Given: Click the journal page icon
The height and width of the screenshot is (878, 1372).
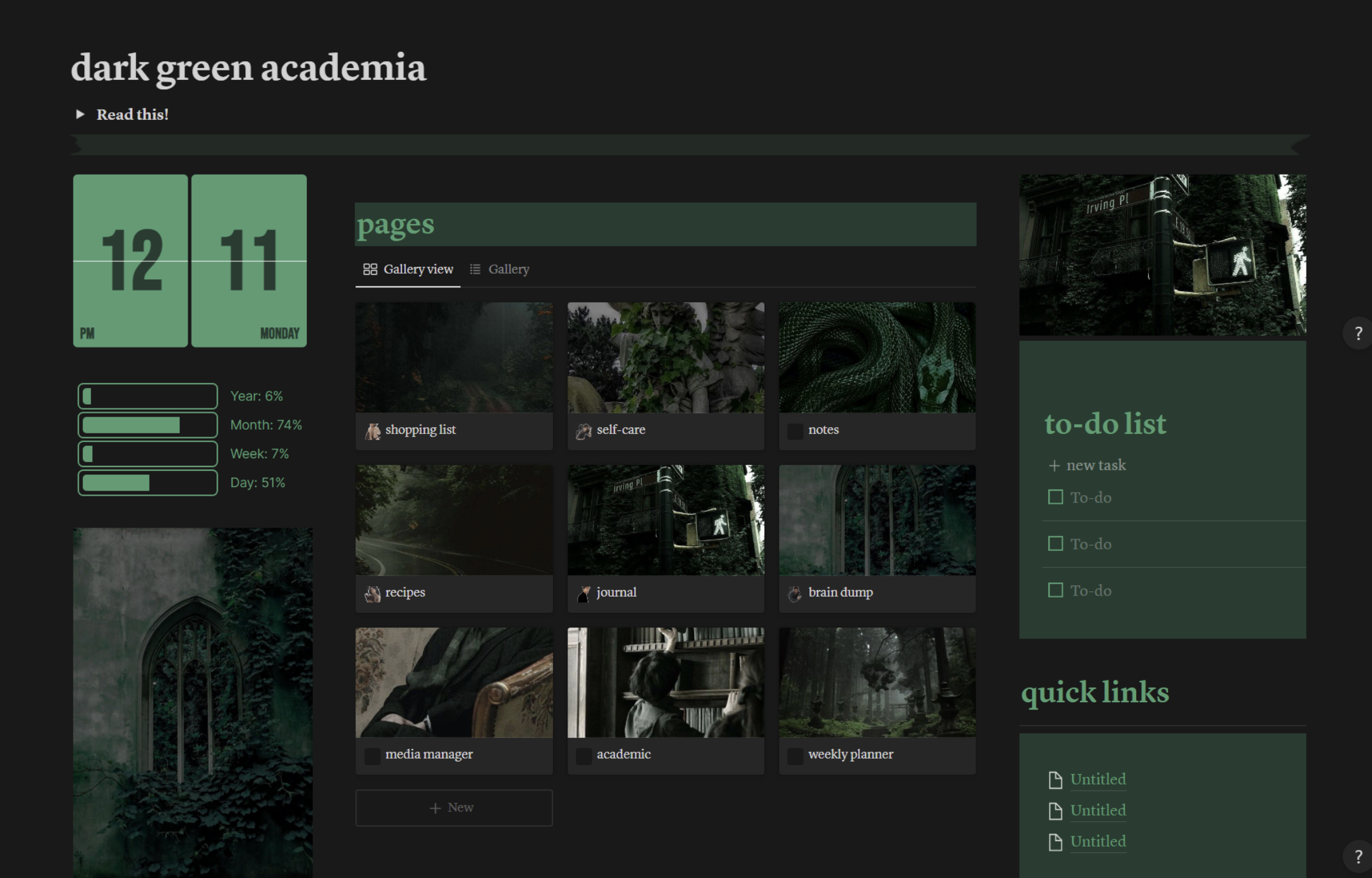Looking at the screenshot, I should pyautogui.click(x=584, y=592).
